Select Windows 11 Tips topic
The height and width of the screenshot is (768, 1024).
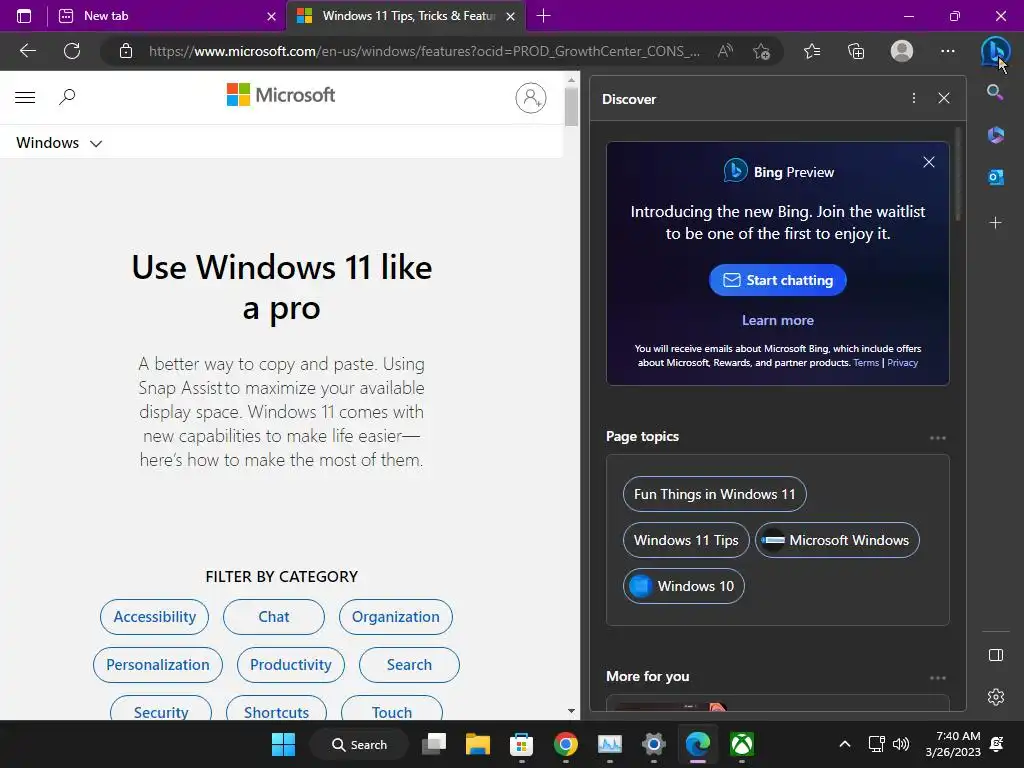click(x=686, y=540)
